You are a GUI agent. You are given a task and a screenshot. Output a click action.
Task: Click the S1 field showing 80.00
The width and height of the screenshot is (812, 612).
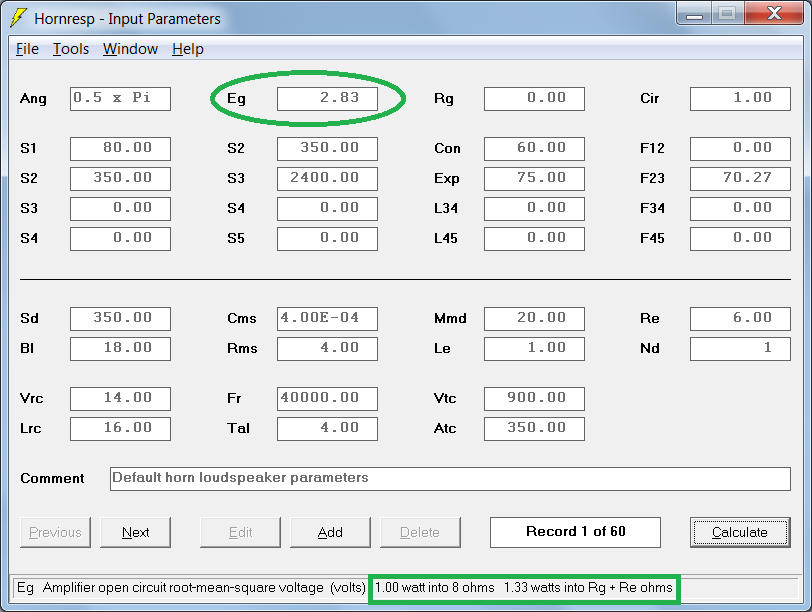coord(120,149)
